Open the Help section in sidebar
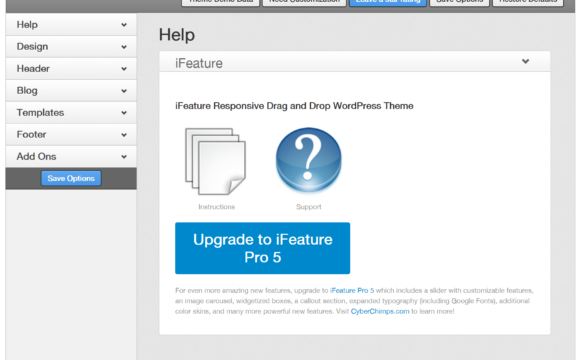The image size is (580, 360). 71,25
